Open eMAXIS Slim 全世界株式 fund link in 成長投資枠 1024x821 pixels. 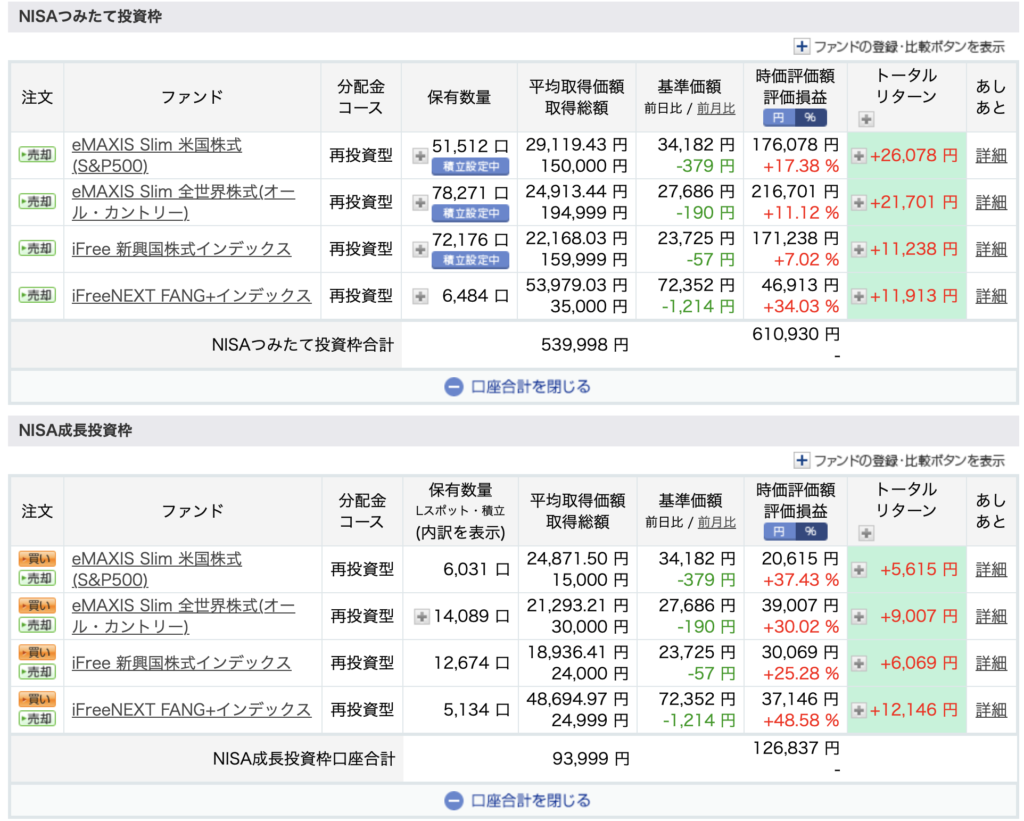point(184,616)
